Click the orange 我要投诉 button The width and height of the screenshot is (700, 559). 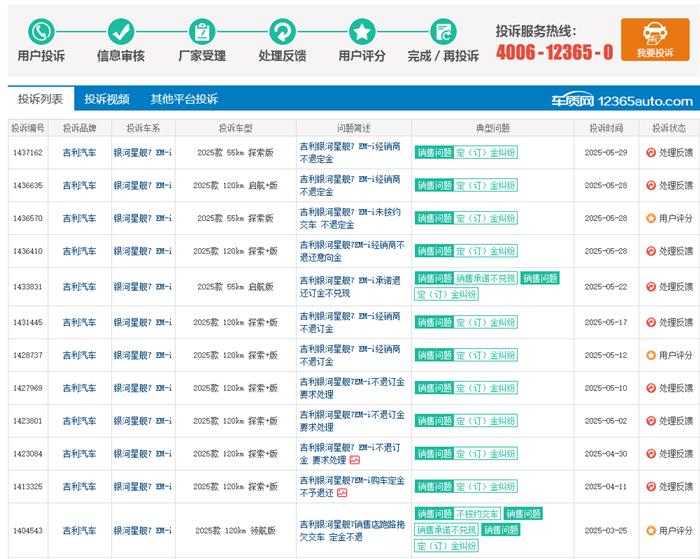pos(655,39)
